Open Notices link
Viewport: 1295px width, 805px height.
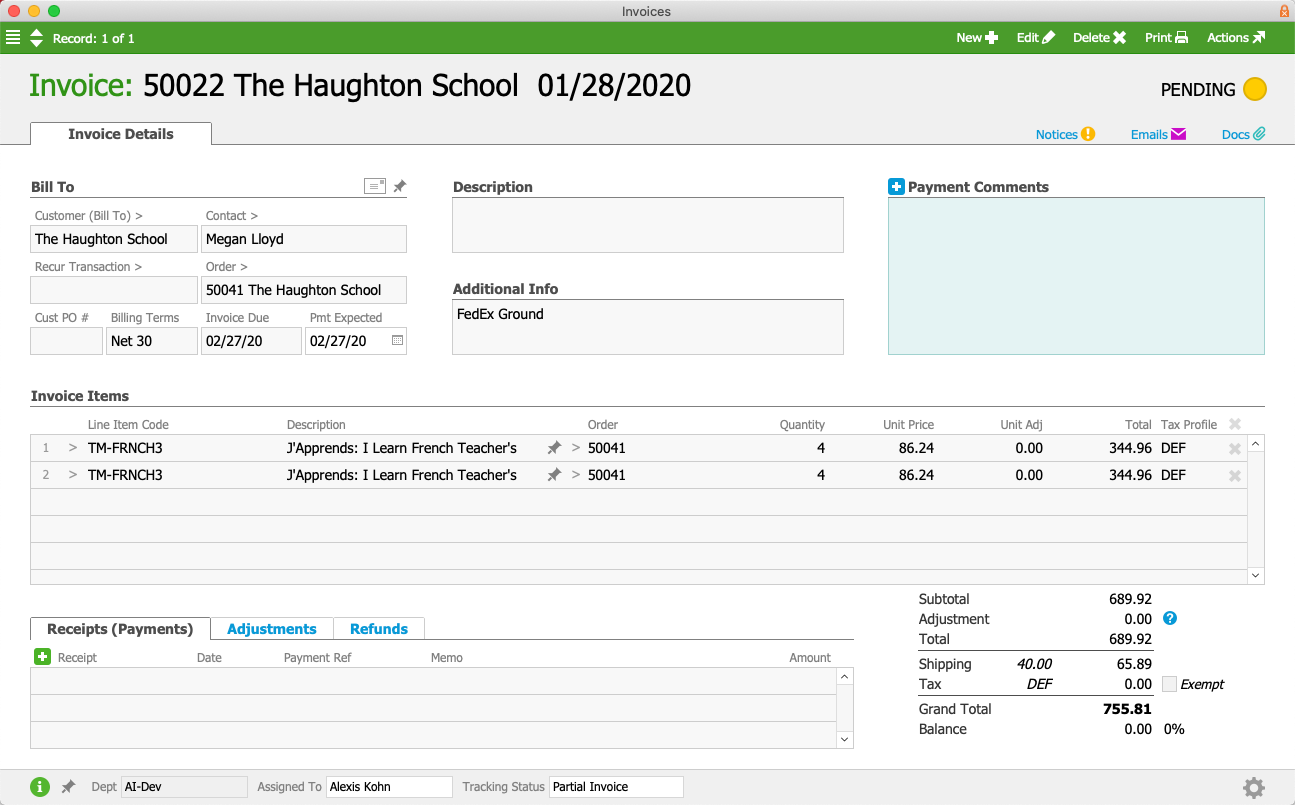1066,134
